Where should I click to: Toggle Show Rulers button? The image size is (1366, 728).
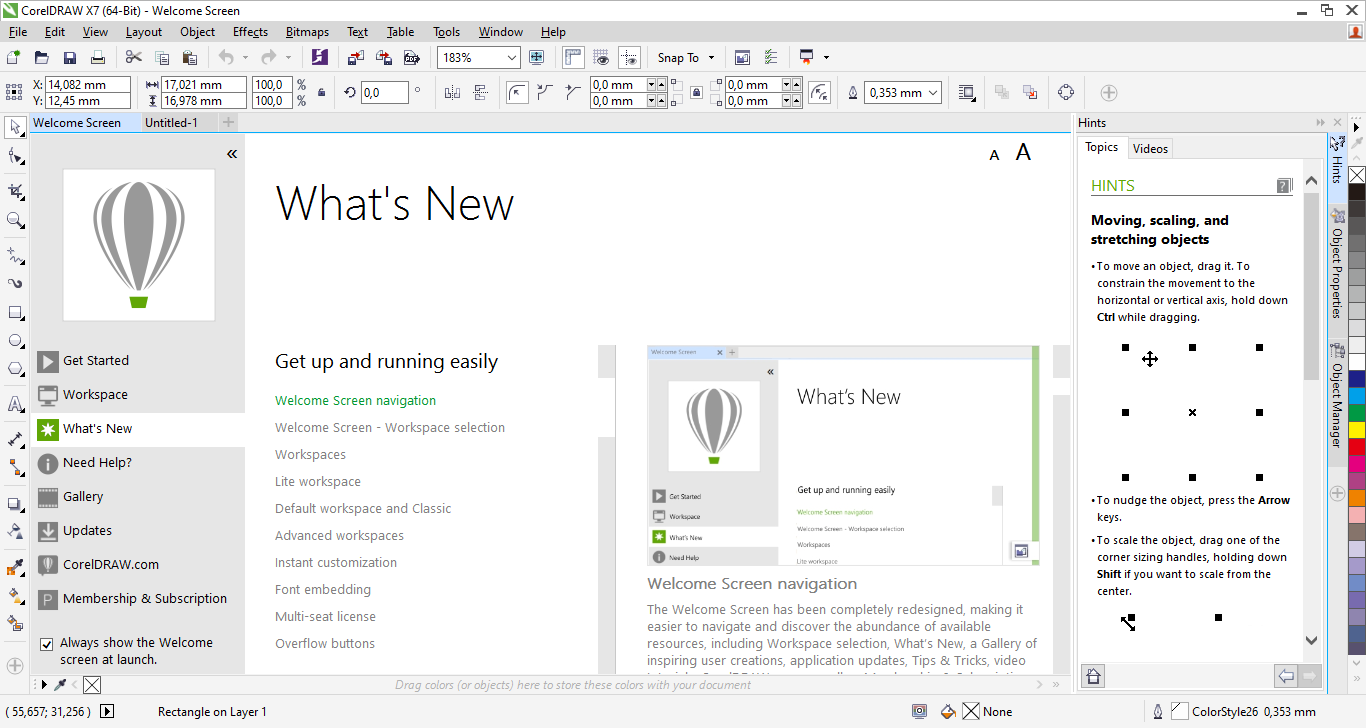[573, 58]
